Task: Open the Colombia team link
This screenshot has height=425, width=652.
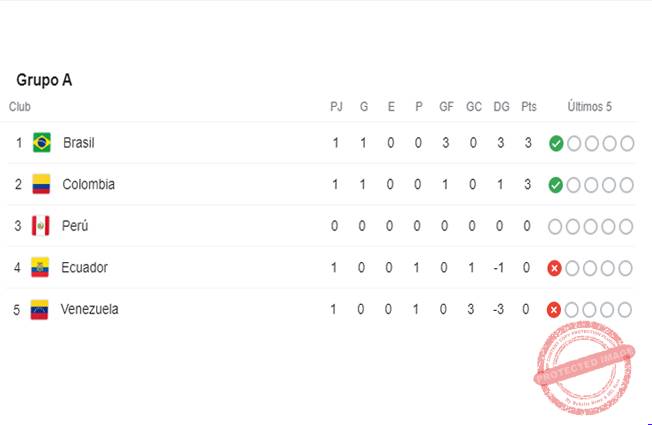Action: pos(89,184)
